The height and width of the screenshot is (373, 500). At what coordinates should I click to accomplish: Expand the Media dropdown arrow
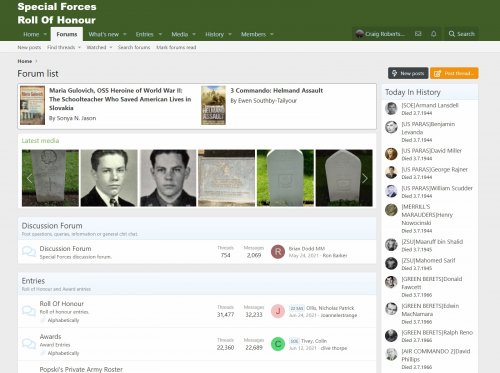pos(194,34)
